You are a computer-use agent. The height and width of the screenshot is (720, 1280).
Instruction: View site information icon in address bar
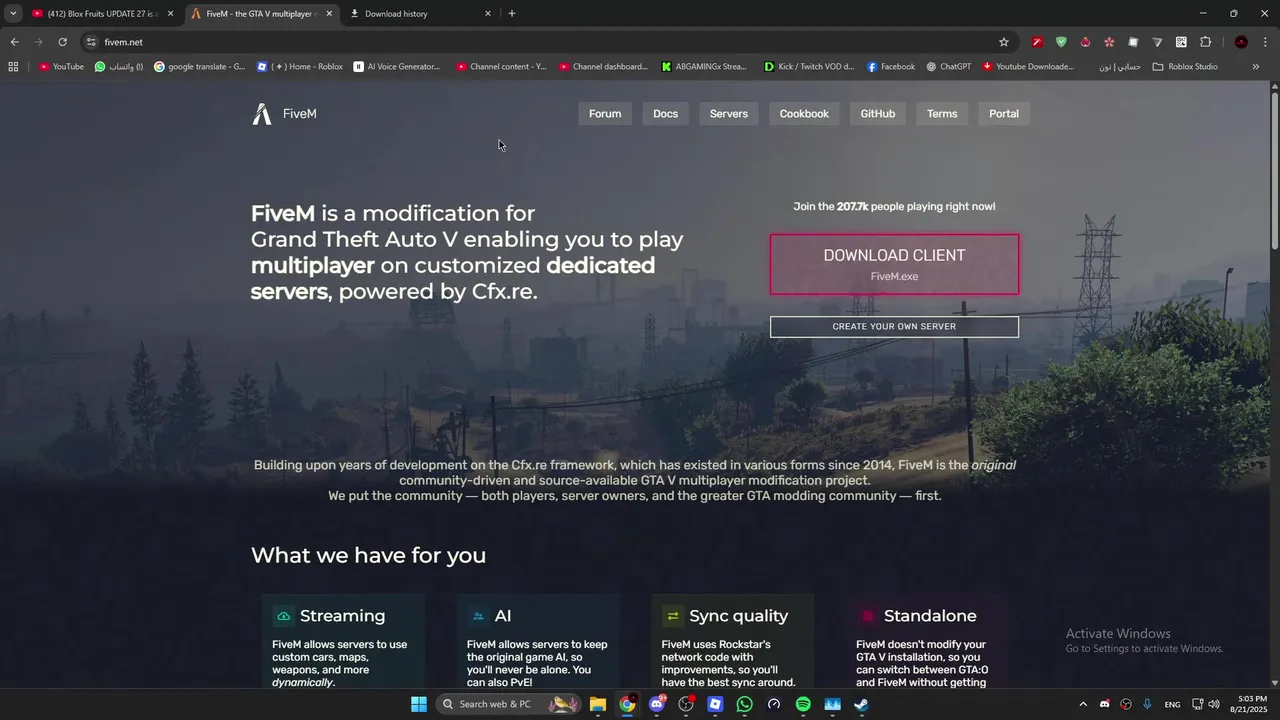[x=91, y=42]
